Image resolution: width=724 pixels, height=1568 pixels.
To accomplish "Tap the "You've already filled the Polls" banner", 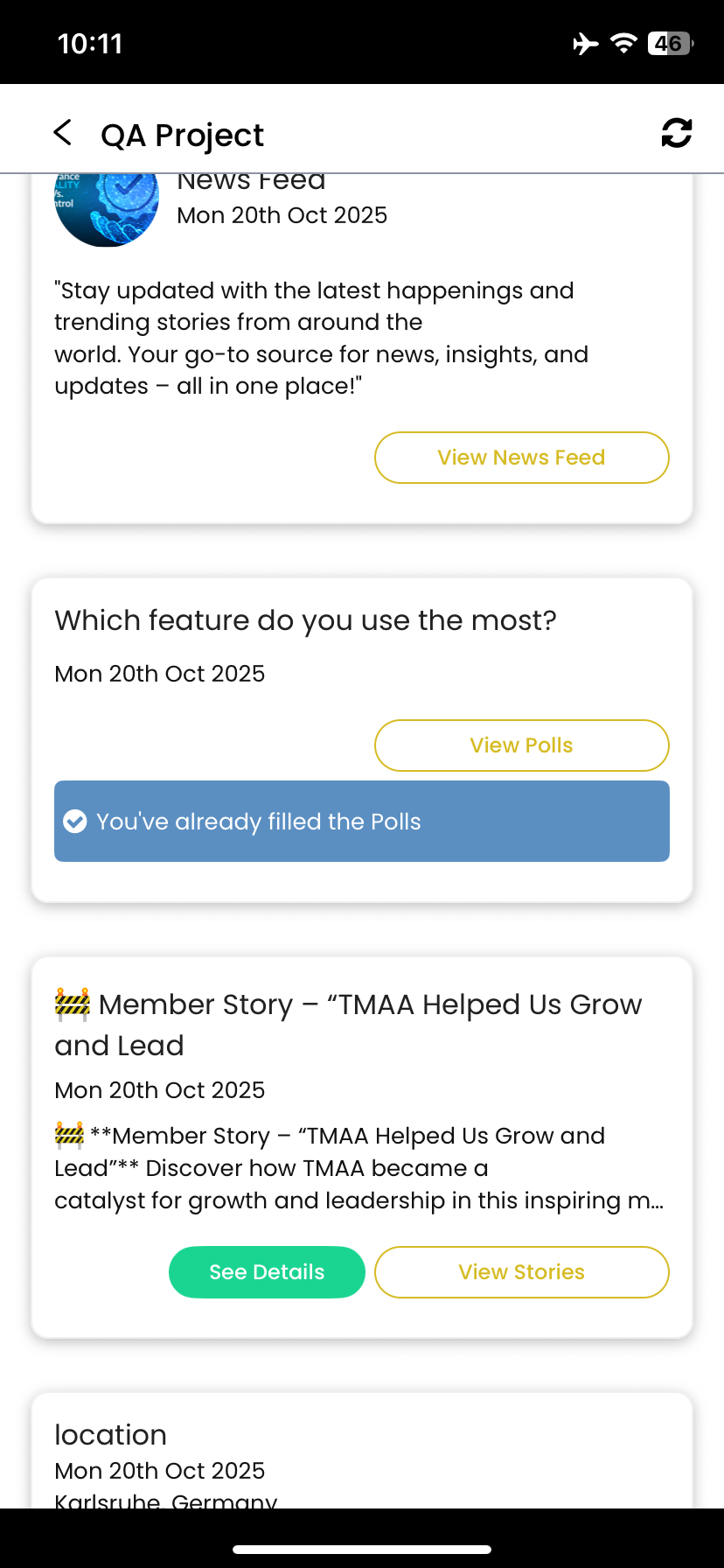I will click(362, 822).
